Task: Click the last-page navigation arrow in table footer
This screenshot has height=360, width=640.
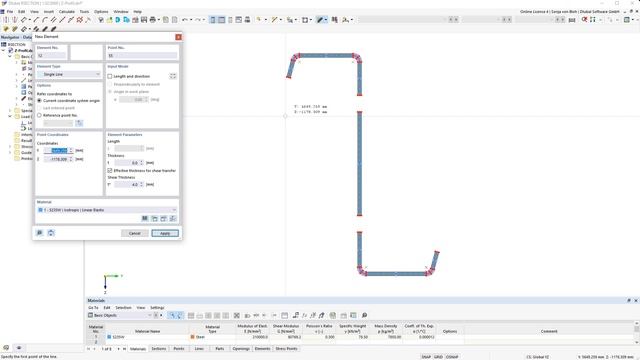Action: point(124,349)
